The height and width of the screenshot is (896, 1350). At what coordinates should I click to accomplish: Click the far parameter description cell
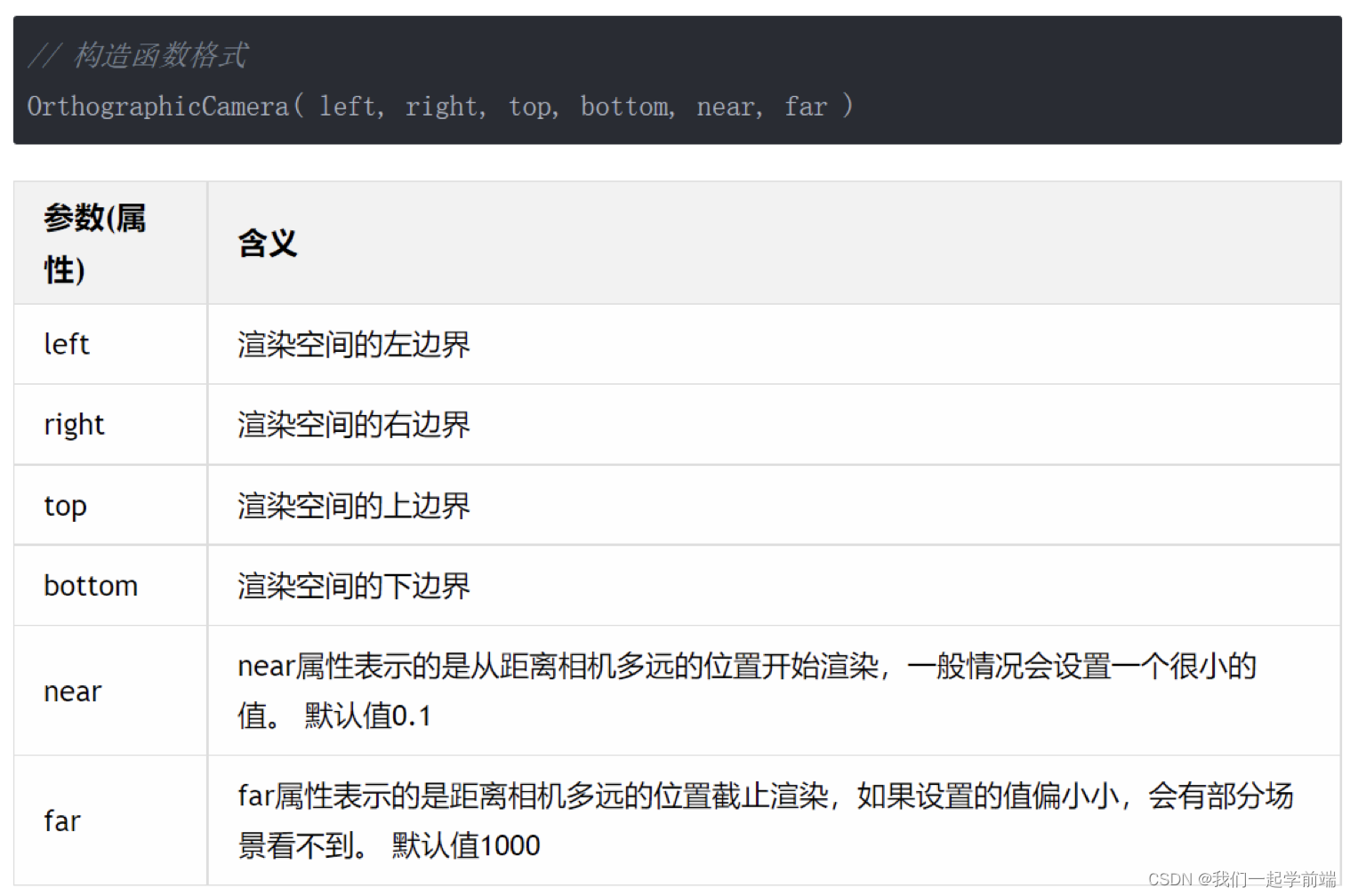(765, 820)
